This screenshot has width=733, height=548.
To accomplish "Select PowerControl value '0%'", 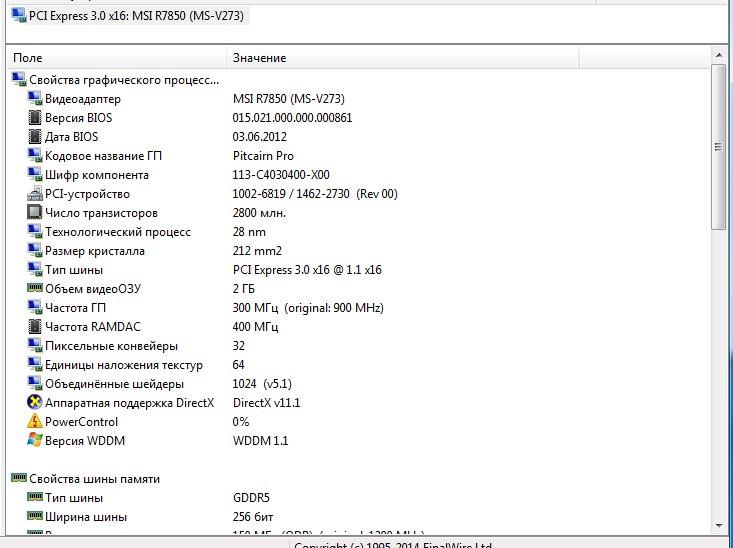I will tap(241, 422).
